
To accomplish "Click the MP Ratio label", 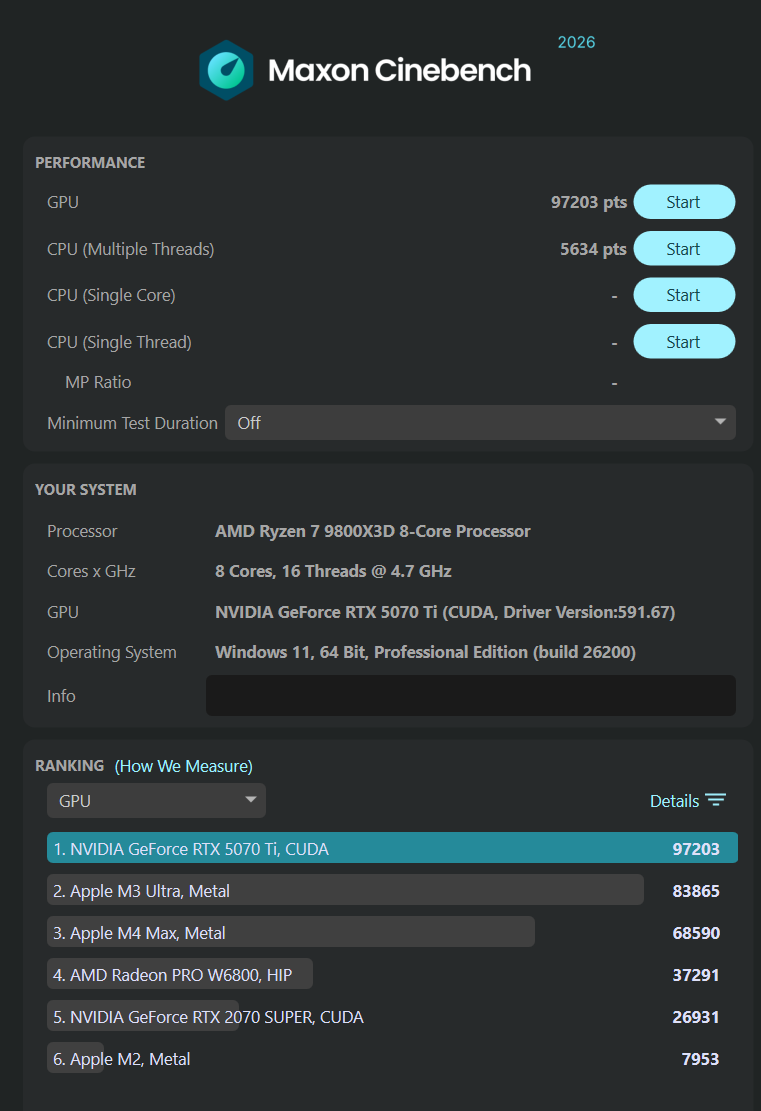I will [x=98, y=382].
